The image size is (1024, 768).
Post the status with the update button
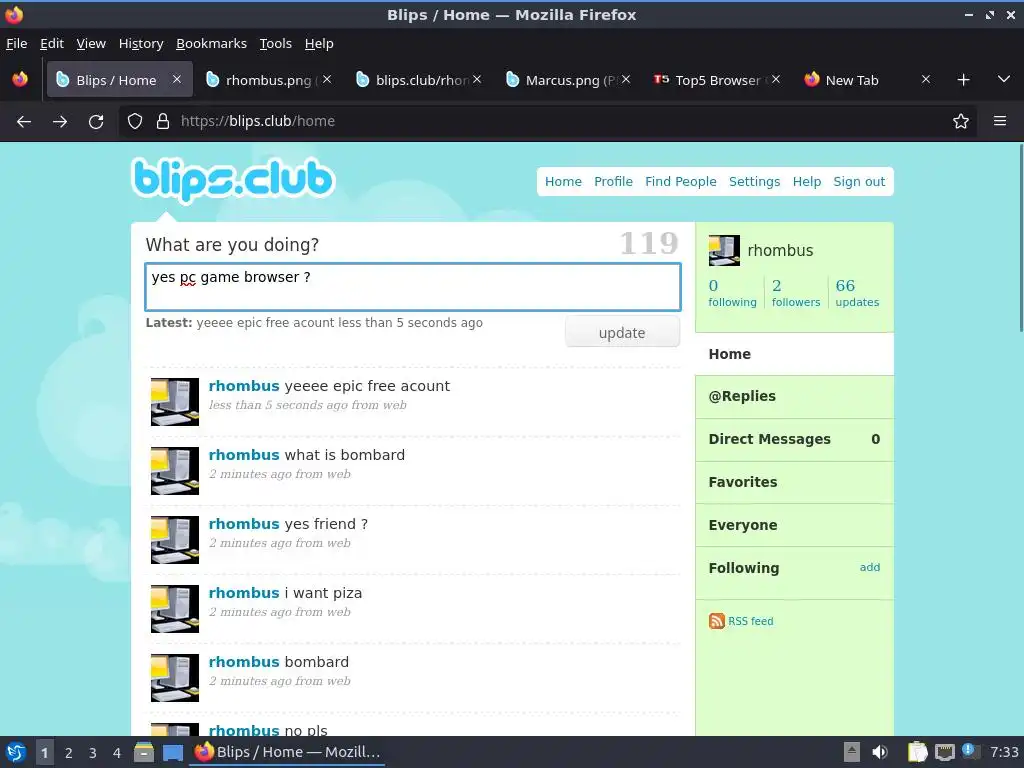pos(622,332)
